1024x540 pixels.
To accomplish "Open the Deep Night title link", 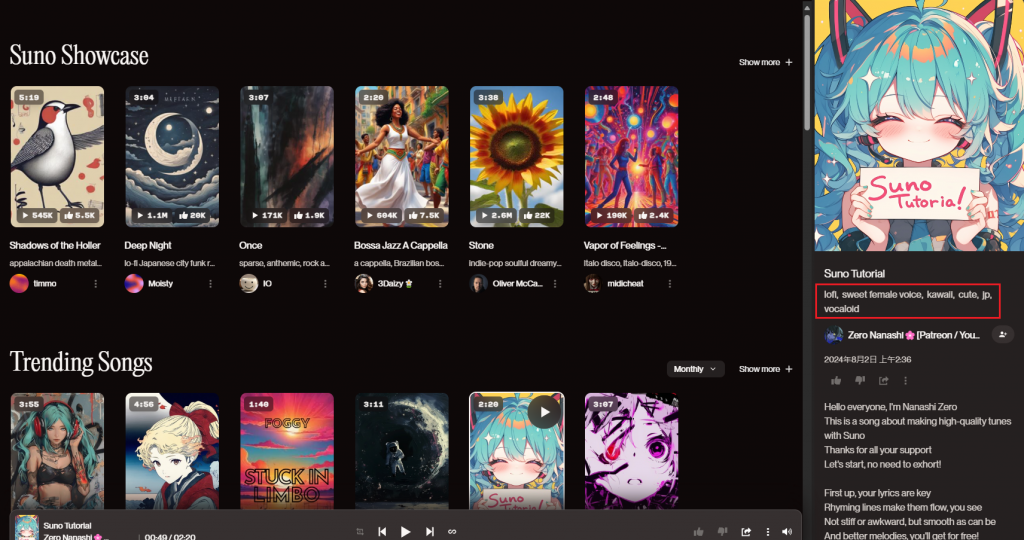I will tap(148, 246).
